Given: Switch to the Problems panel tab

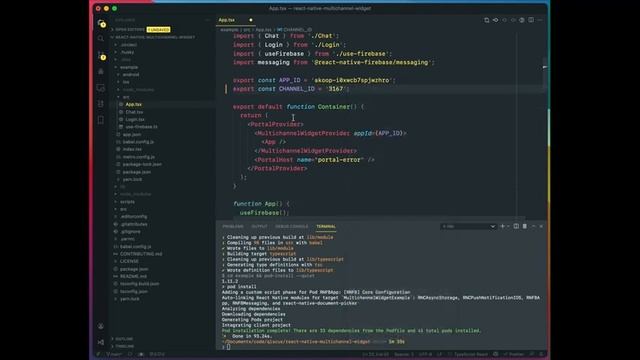Looking at the screenshot, I should 233,227.
